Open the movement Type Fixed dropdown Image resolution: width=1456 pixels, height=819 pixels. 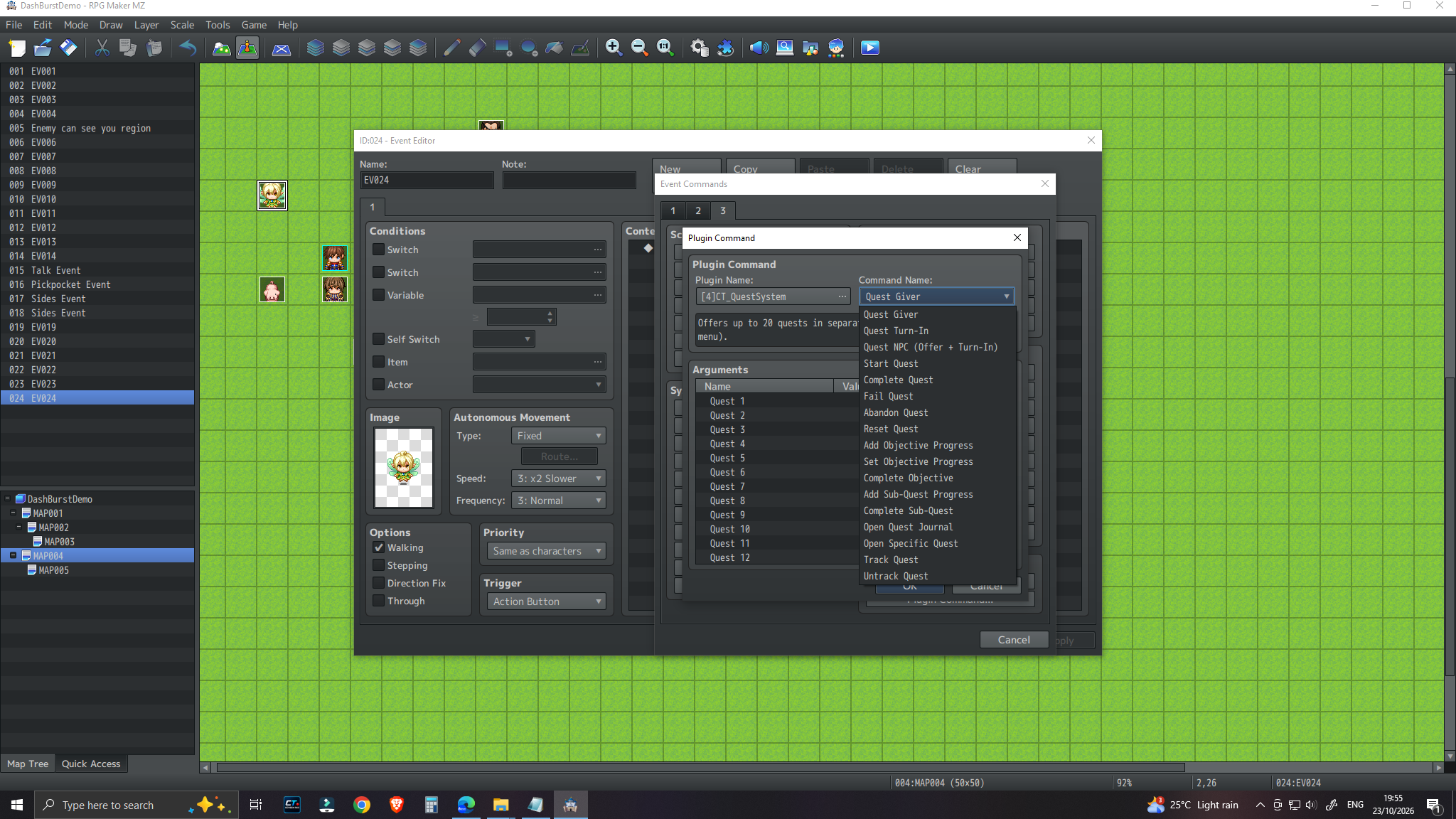point(559,436)
